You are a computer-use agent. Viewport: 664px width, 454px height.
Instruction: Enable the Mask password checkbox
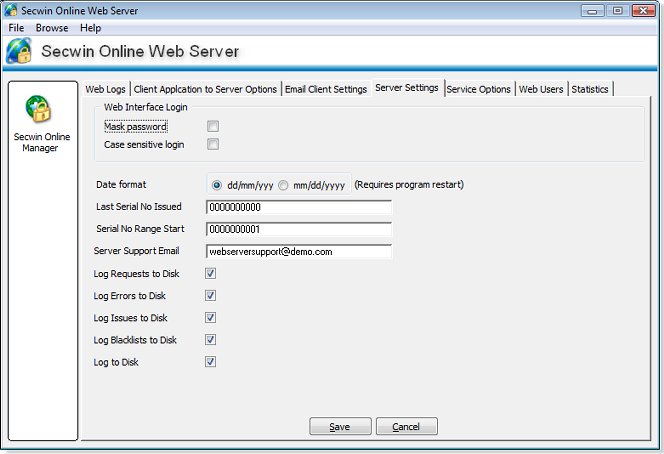[213, 127]
